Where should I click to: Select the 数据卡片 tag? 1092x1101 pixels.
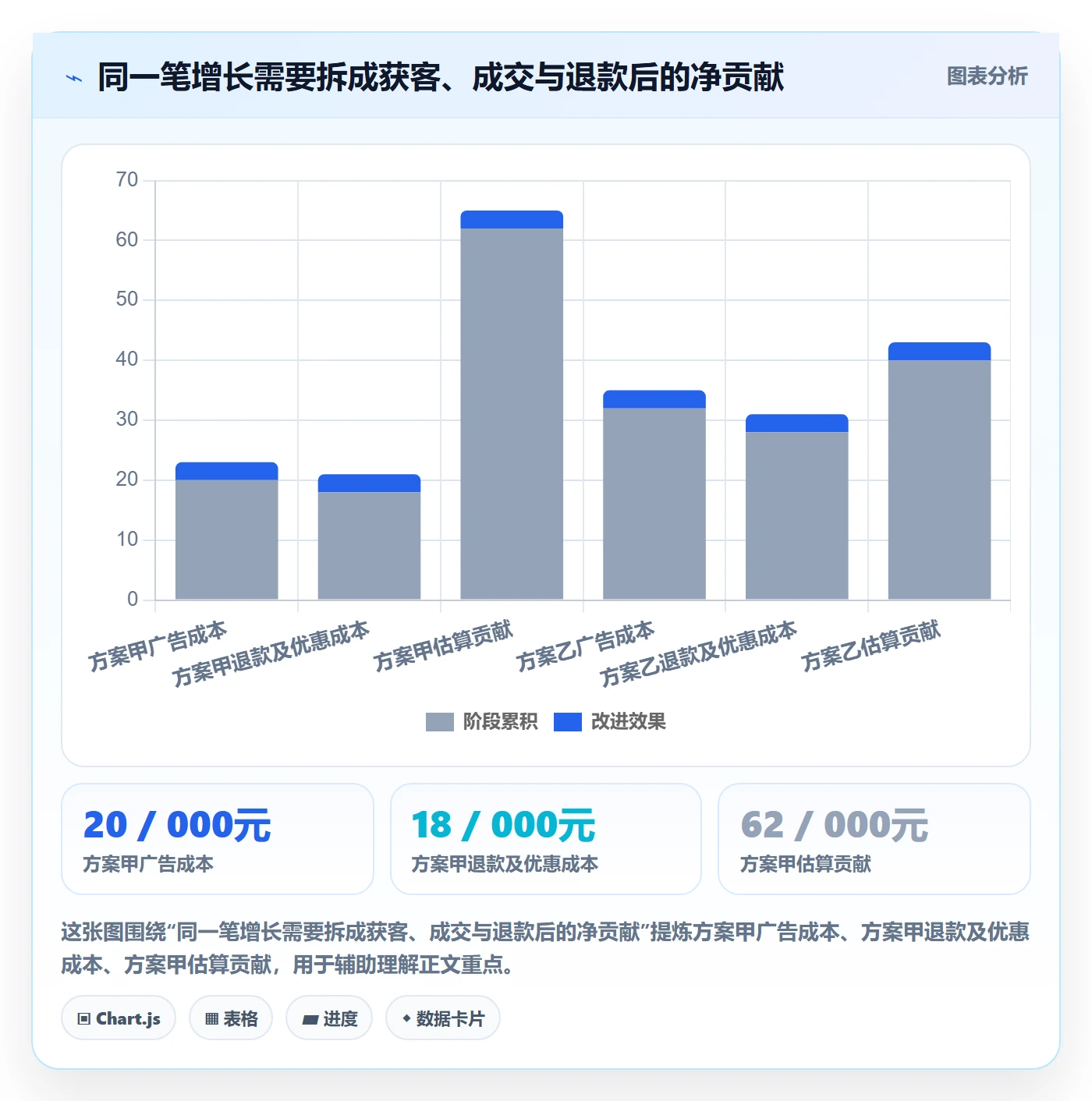tap(443, 1018)
